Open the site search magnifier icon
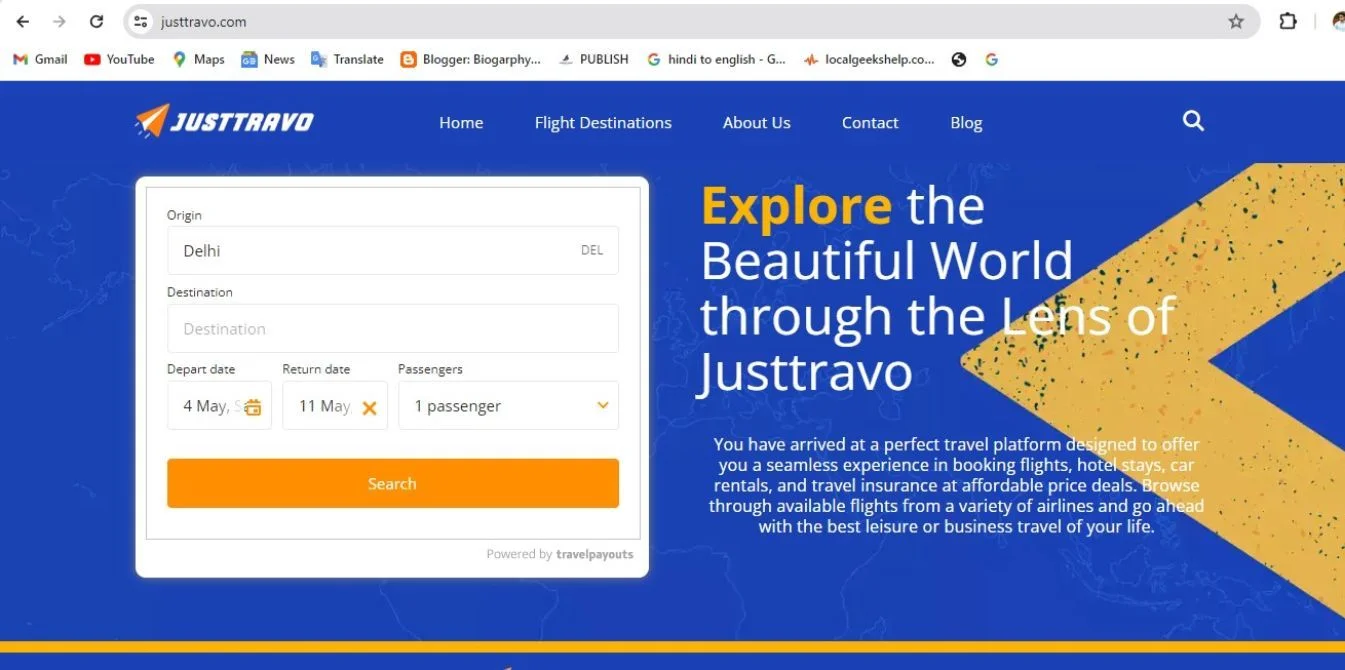 pos(1193,121)
